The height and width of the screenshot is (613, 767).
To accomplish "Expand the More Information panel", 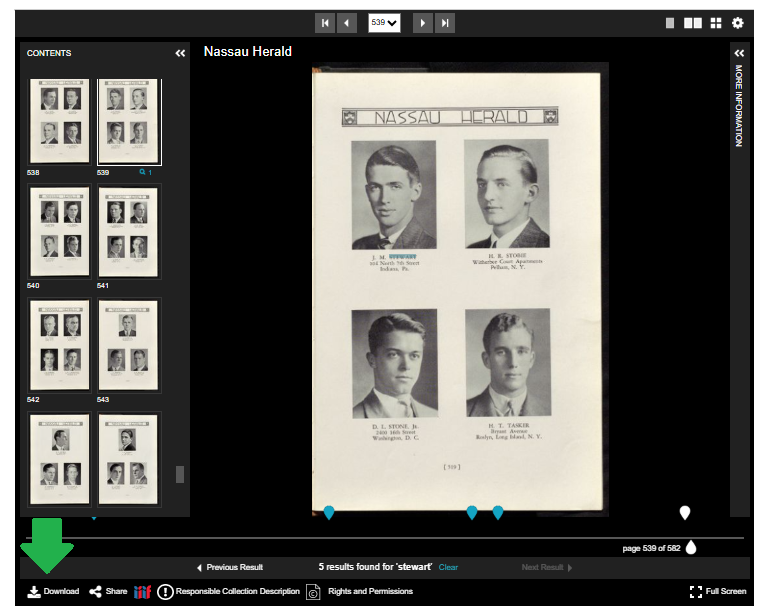I will click(x=739, y=53).
